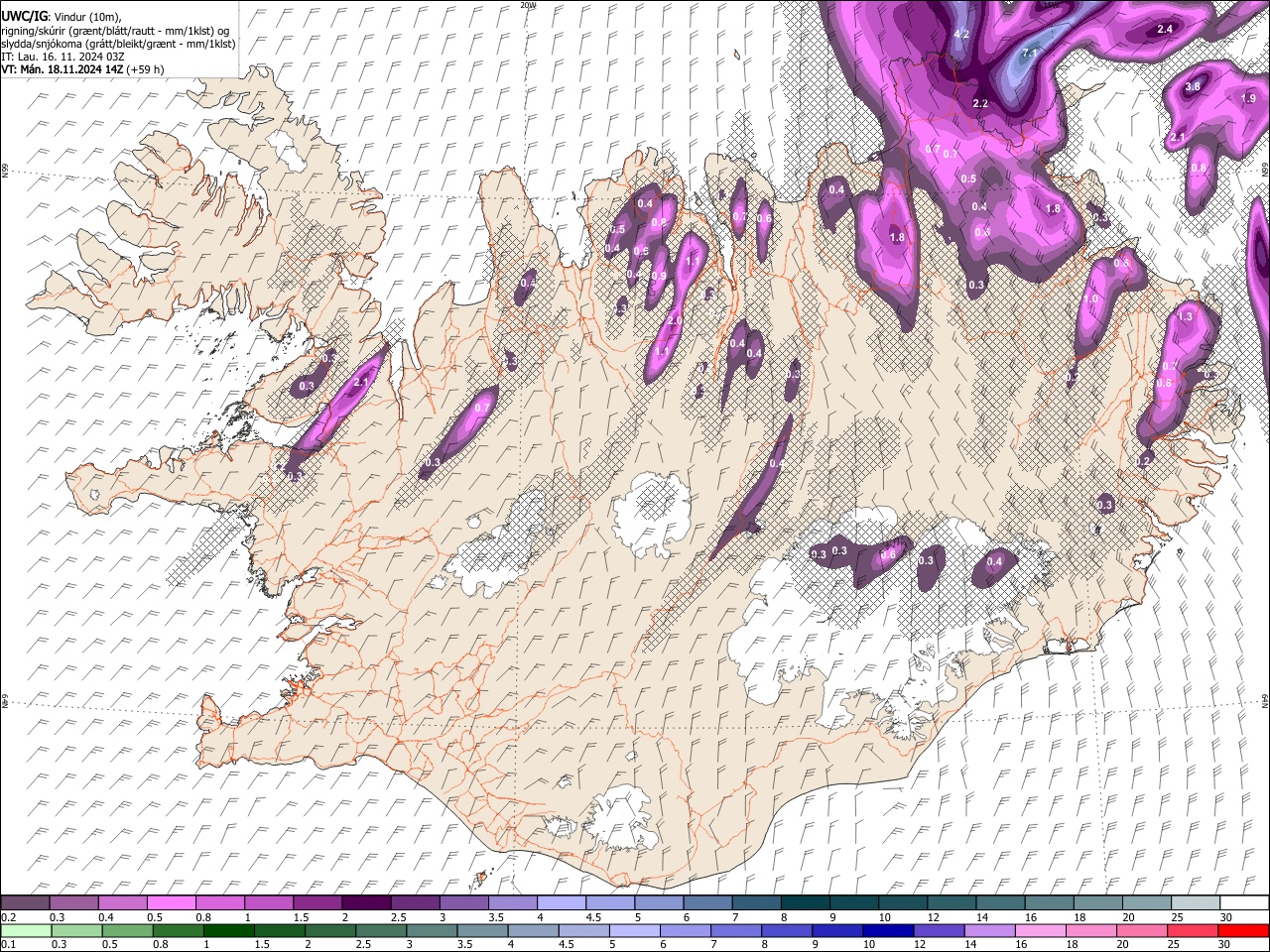The image size is (1270, 952).
Task: Click the 20W longitude label at top
Action: point(529,5)
